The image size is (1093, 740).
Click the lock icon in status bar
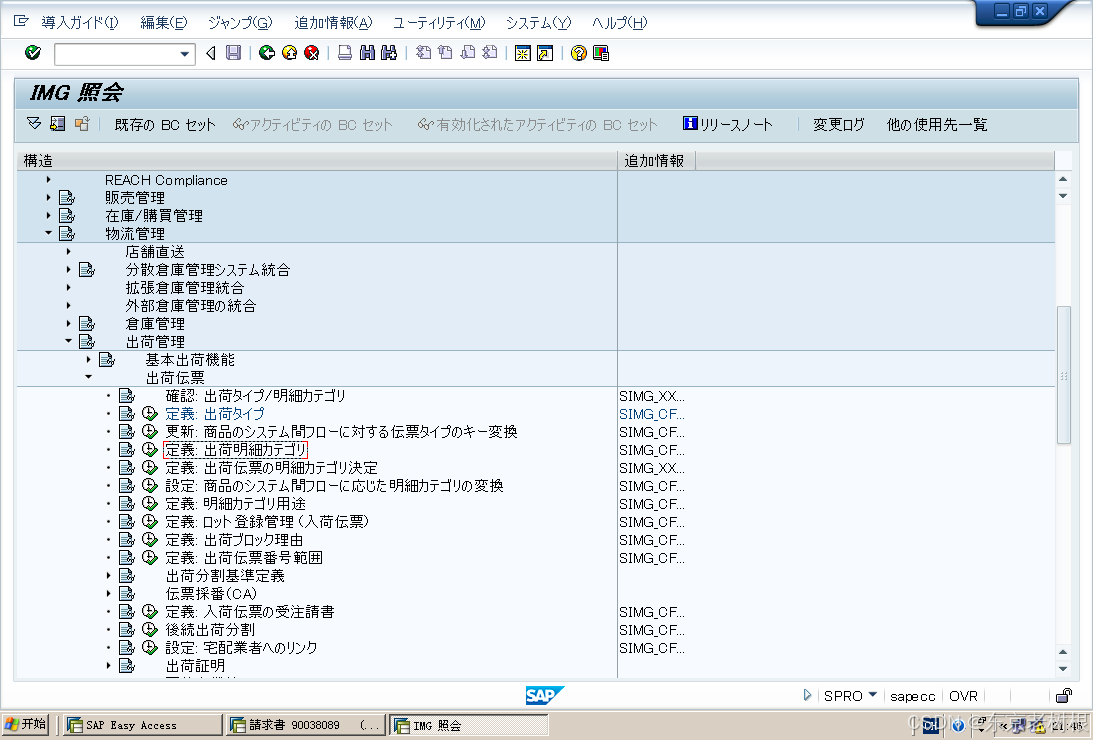(1064, 695)
